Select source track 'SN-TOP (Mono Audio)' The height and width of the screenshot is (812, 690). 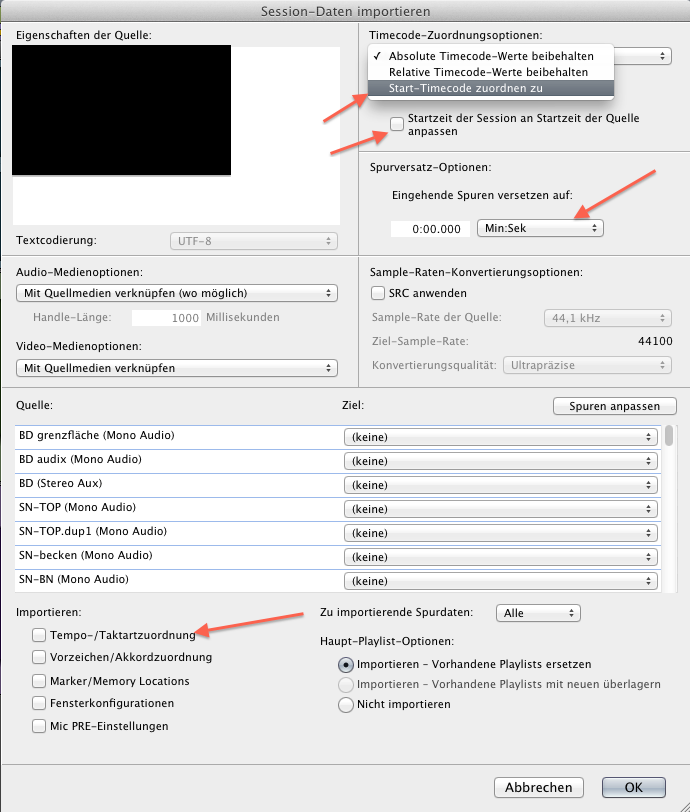coord(77,507)
